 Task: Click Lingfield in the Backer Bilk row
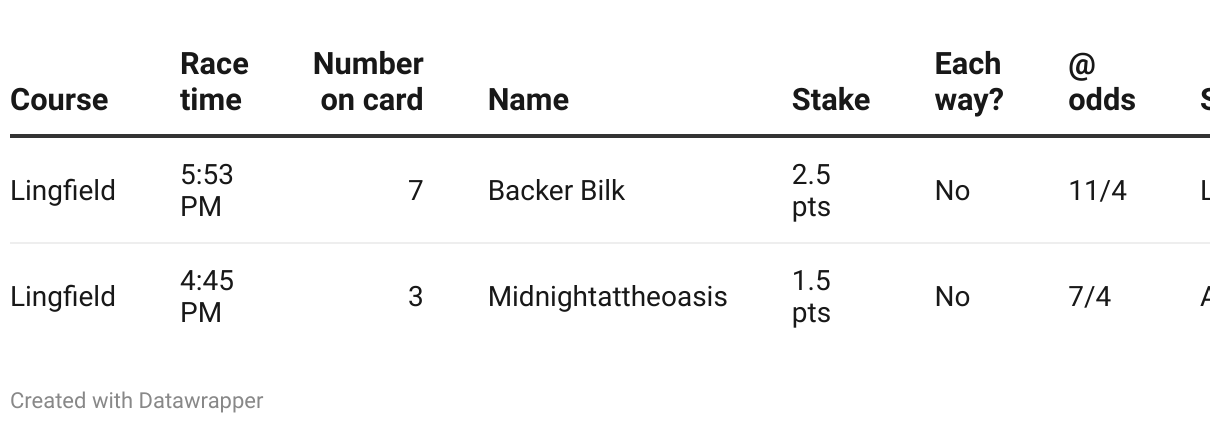[x=63, y=191]
